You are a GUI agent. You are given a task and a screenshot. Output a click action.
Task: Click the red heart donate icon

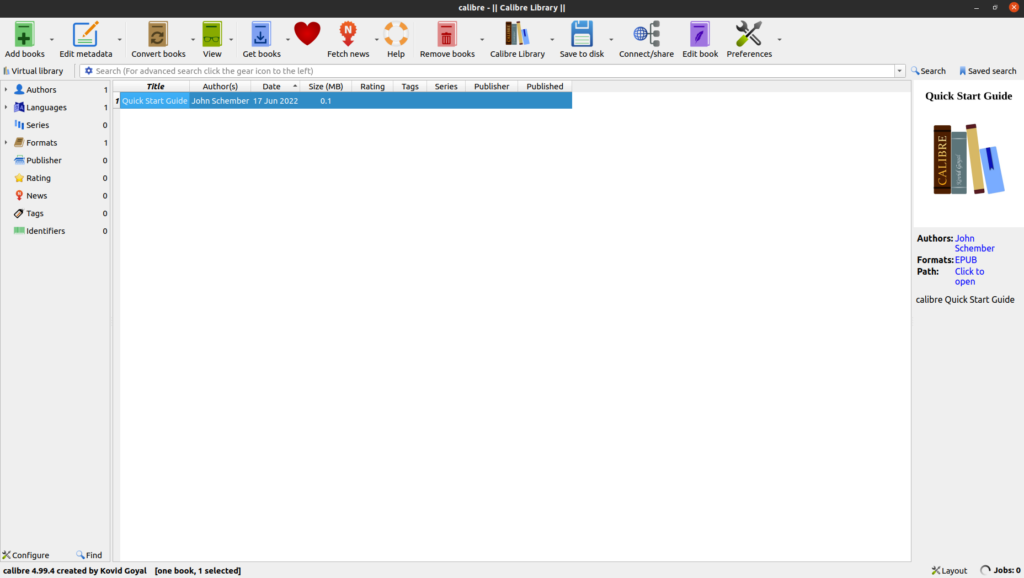coord(307,33)
